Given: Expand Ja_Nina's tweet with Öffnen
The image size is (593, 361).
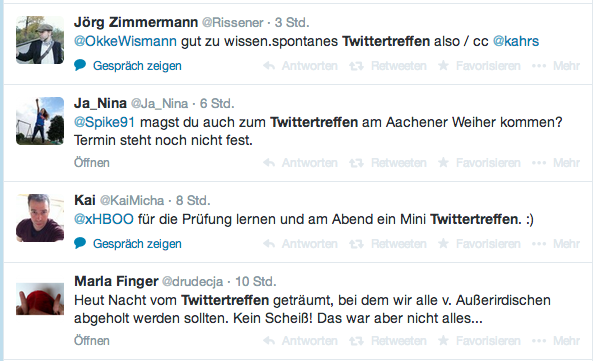Looking at the screenshot, I should click(92, 163).
